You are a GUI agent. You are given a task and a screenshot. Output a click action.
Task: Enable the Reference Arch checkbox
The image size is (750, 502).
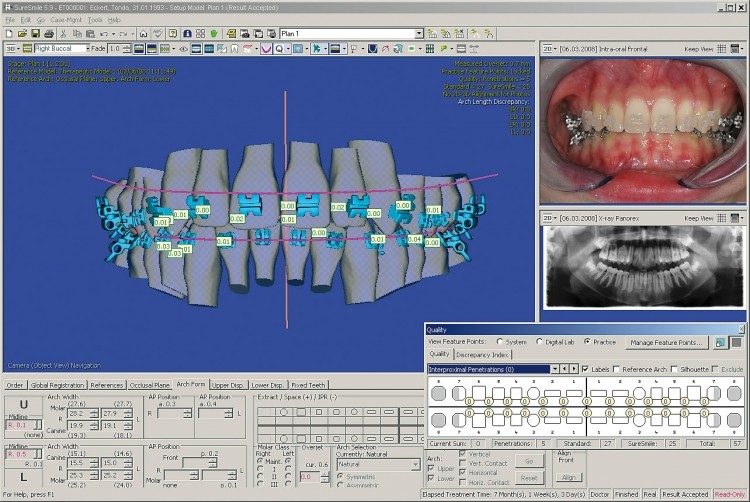tap(616, 369)
